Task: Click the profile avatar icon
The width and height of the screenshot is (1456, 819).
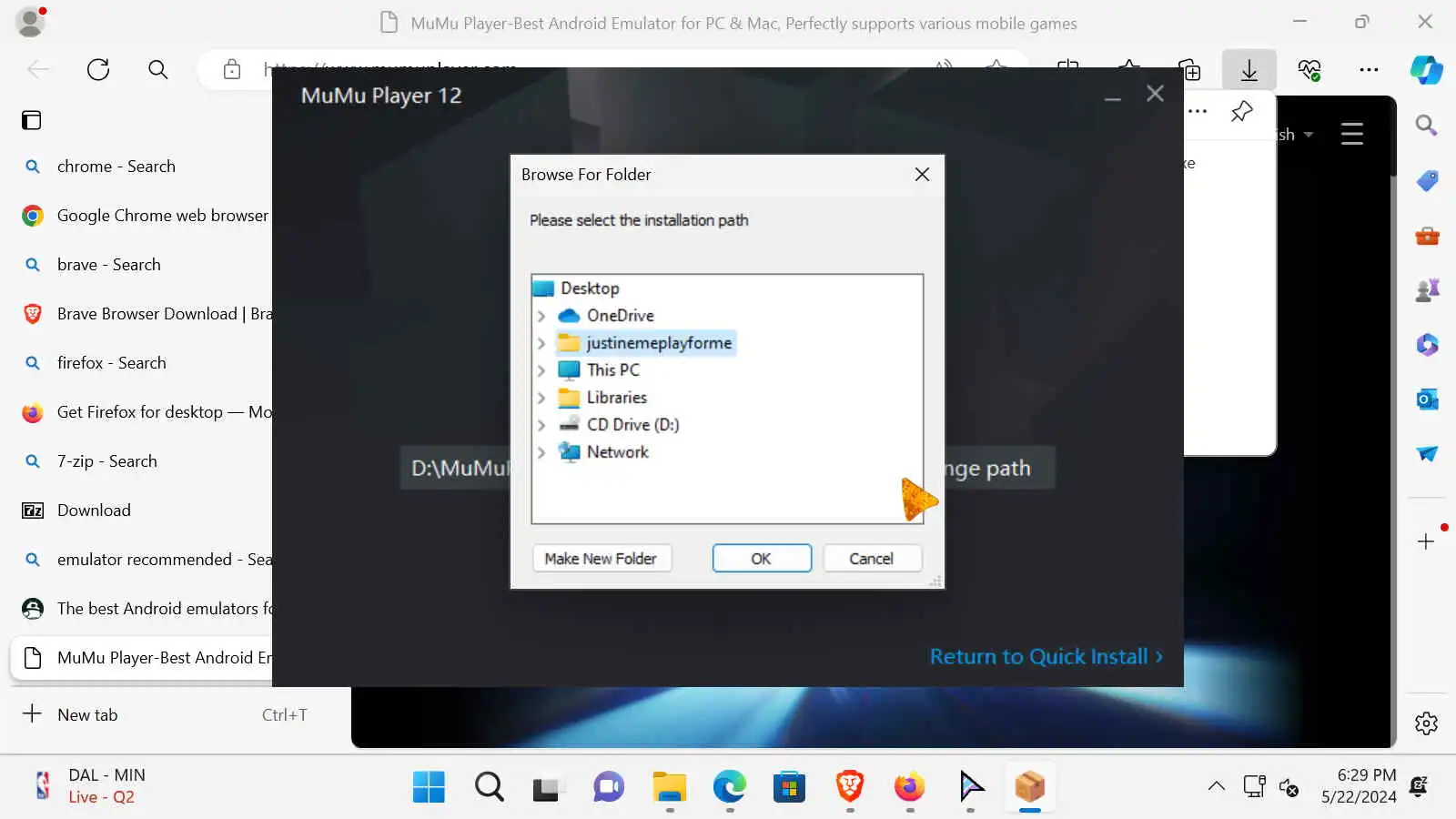Action: [31, 22]
